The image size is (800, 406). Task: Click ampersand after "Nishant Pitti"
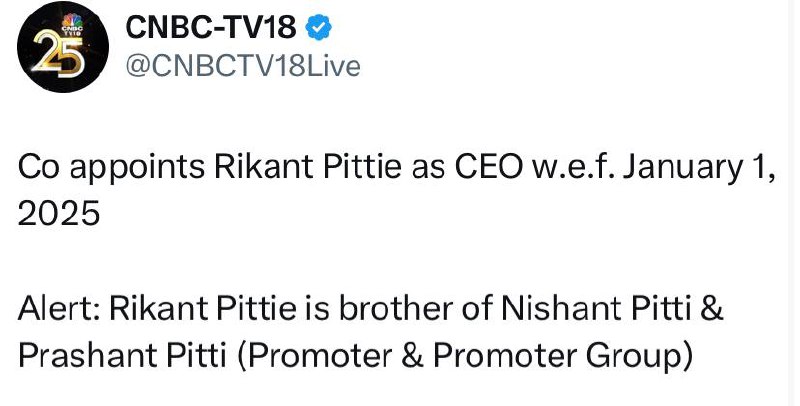coord(711,309)
